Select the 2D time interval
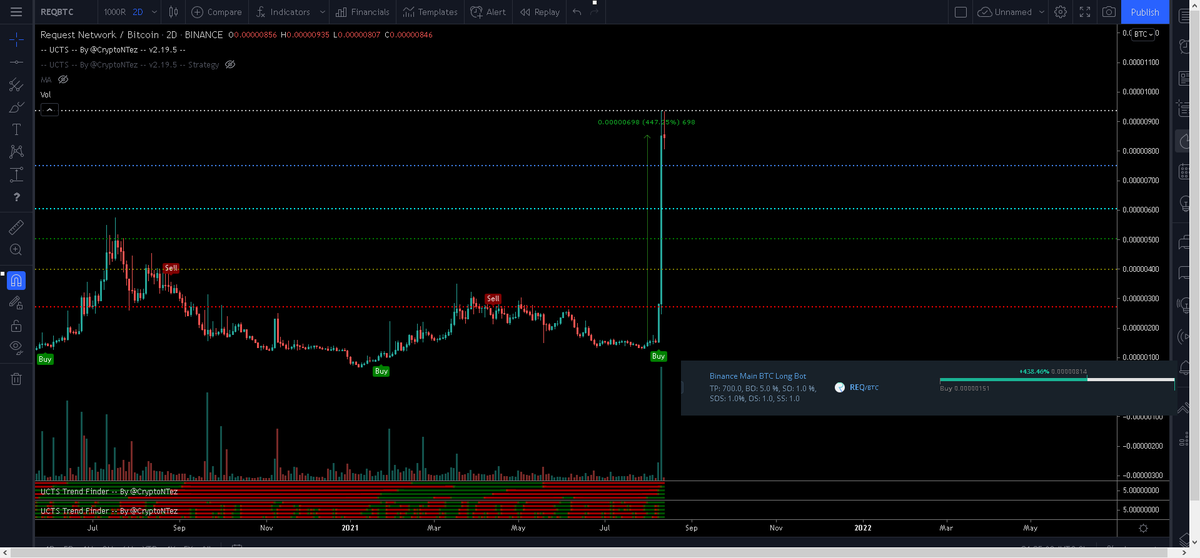Screen dimensions: 1200x558 click(x=138, y=12)
